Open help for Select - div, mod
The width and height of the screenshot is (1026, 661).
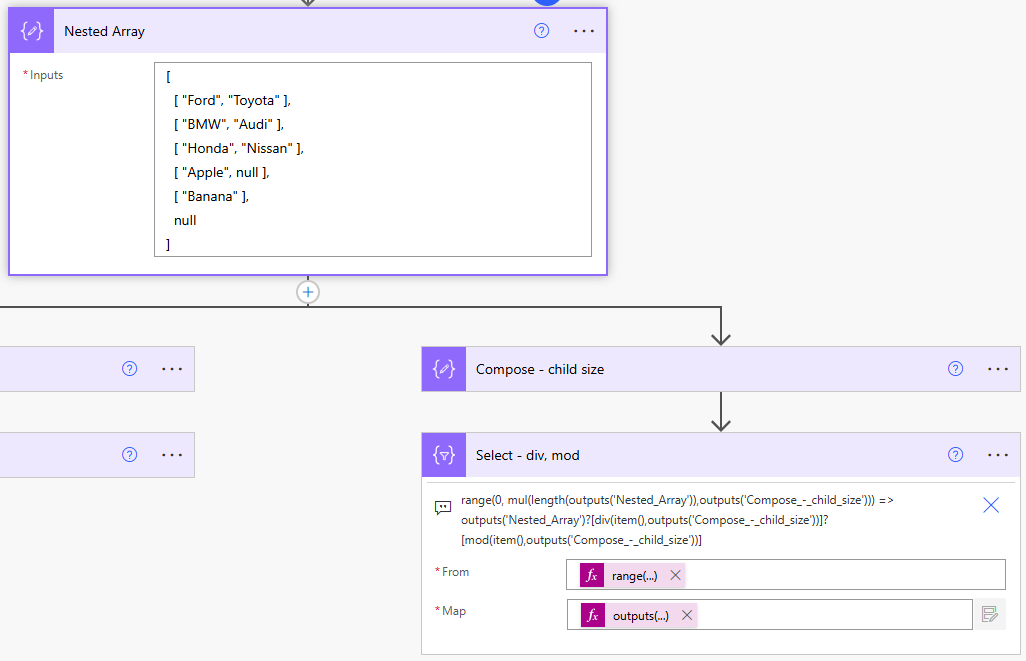(955, 455)
